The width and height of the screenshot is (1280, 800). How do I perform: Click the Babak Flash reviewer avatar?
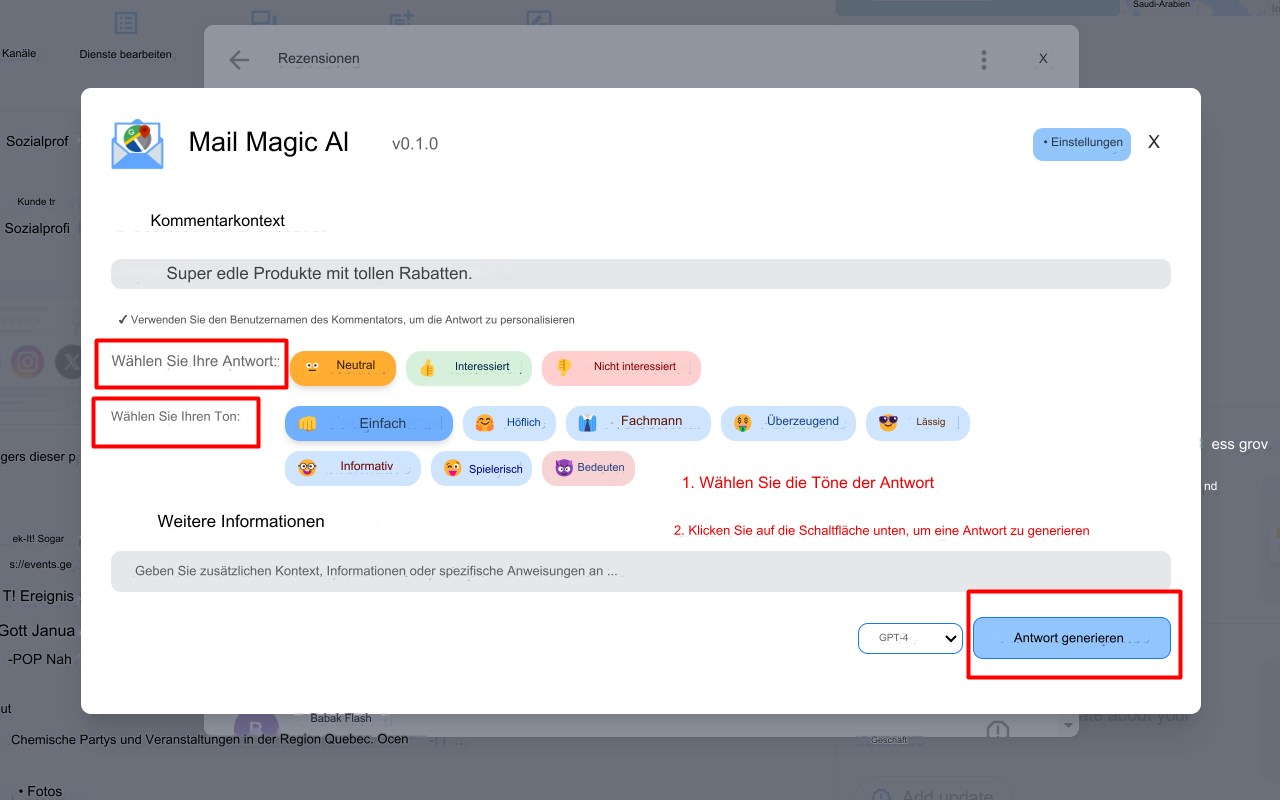coord(256,728)
